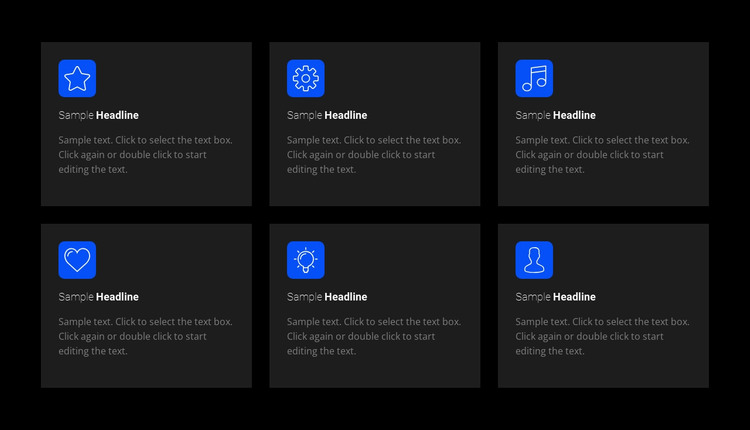The image size is (750, 430).
Task: Click the star icon
Action: click(77, 78)
